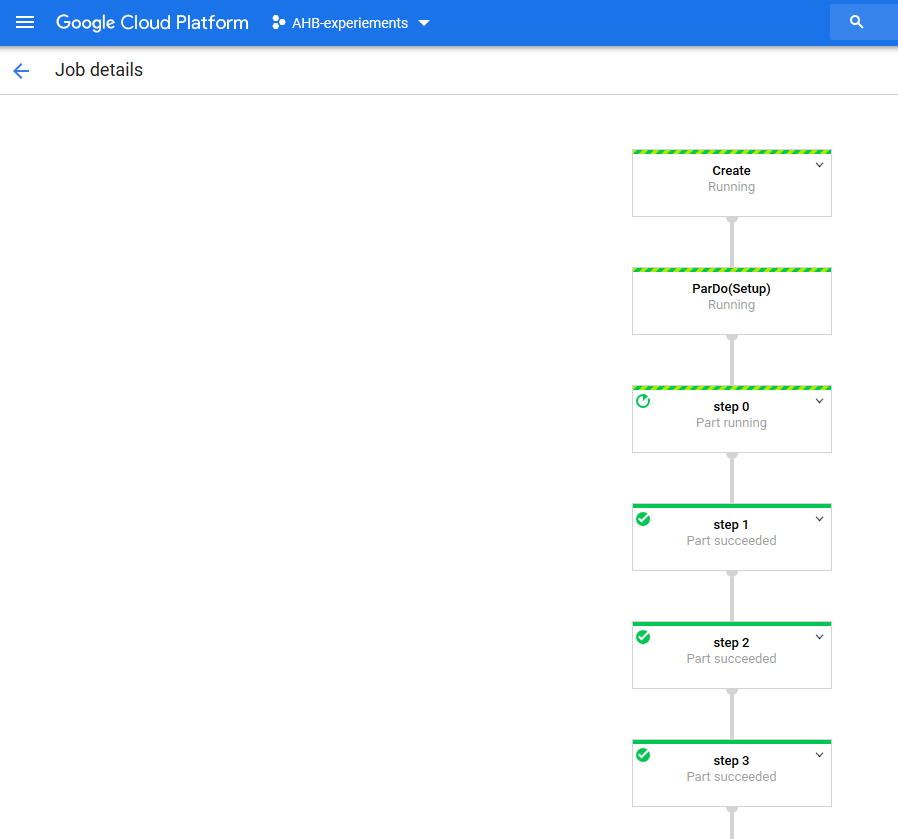Expand the step 2 node chevron
This screenshot has width=898, height=839.
(820, 637)
